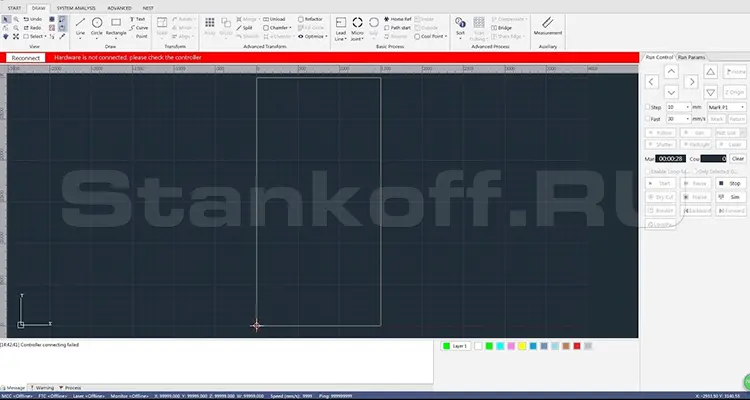The image size is (750, 400).
Task: Select the Circle drawing tool
Action: pyautogui.click(x=97, y=27)
